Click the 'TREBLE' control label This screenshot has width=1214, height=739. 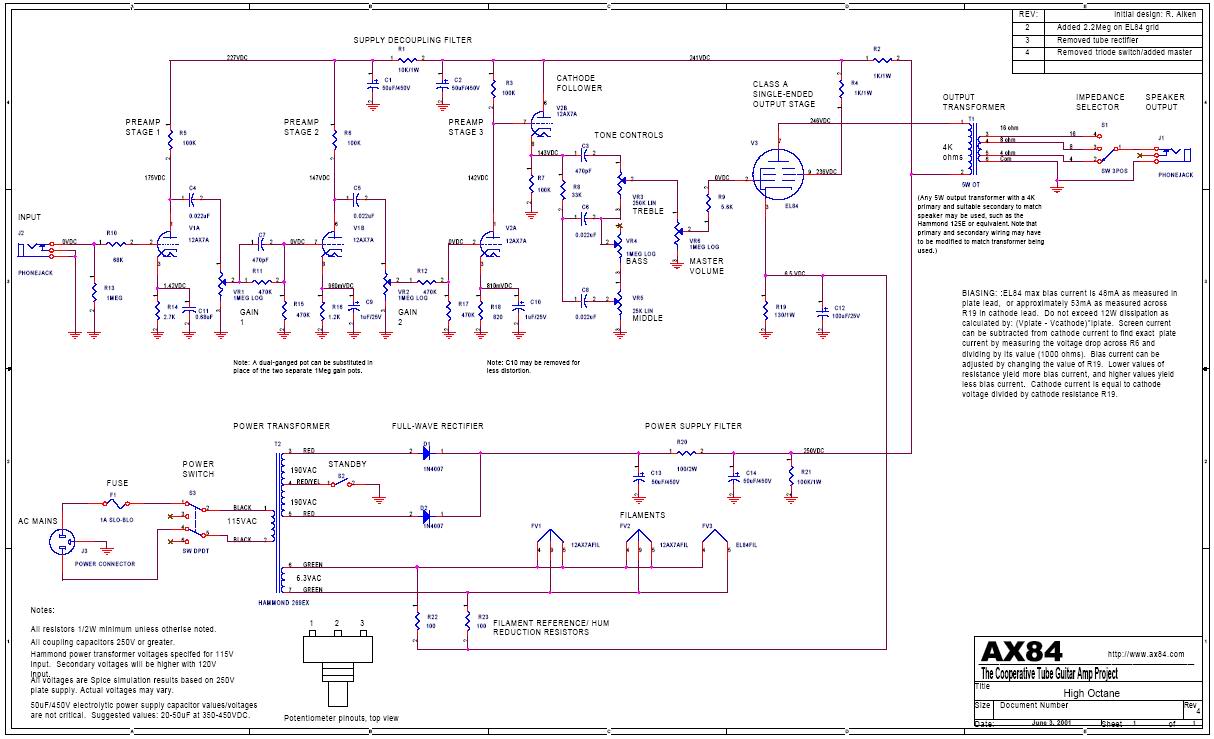pyautogui.click(x=647, y=211)
